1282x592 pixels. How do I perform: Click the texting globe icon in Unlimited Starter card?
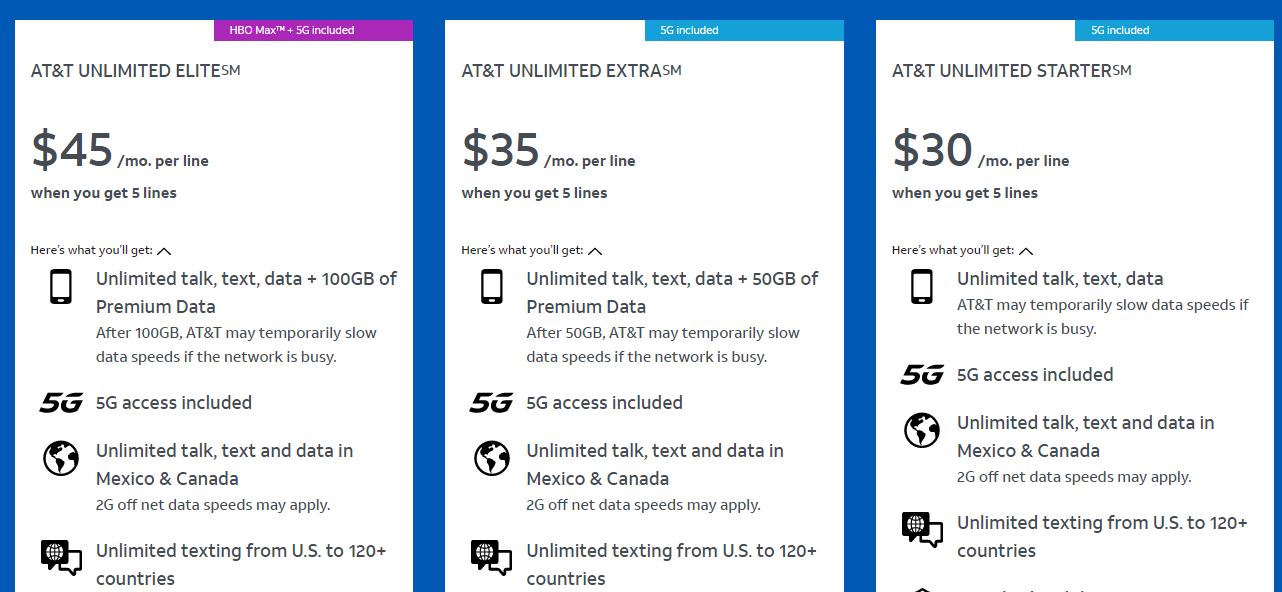922,529
